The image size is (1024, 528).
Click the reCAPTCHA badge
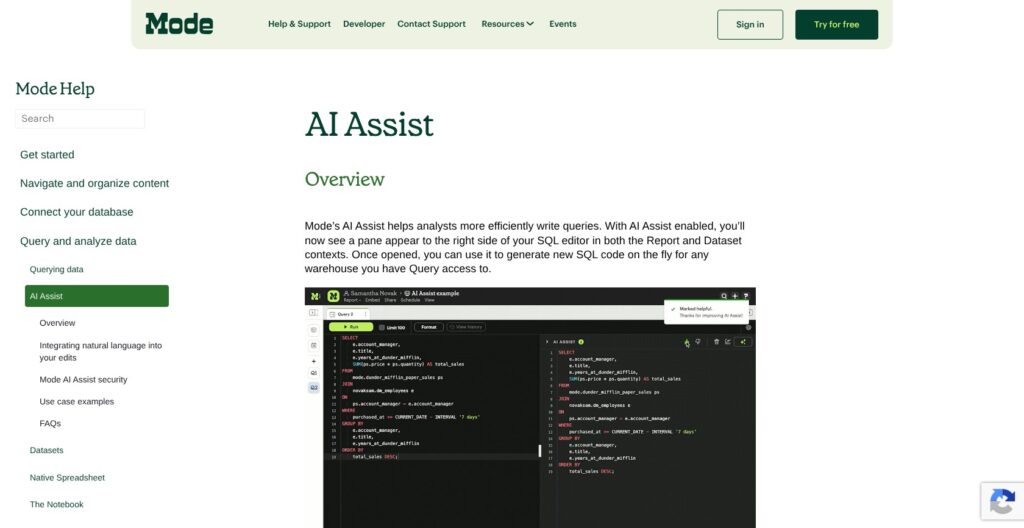[x=1002, y=502]
